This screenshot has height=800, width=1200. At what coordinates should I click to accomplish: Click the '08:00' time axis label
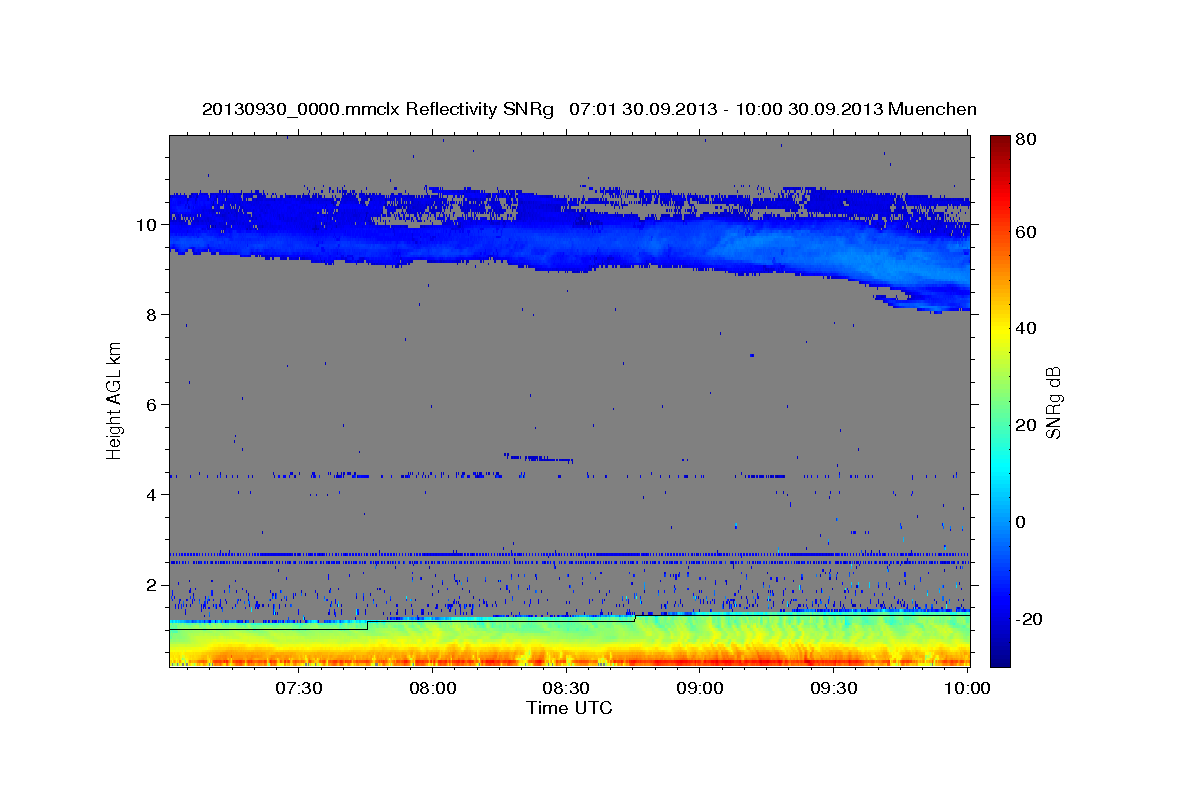coord(433,688)
